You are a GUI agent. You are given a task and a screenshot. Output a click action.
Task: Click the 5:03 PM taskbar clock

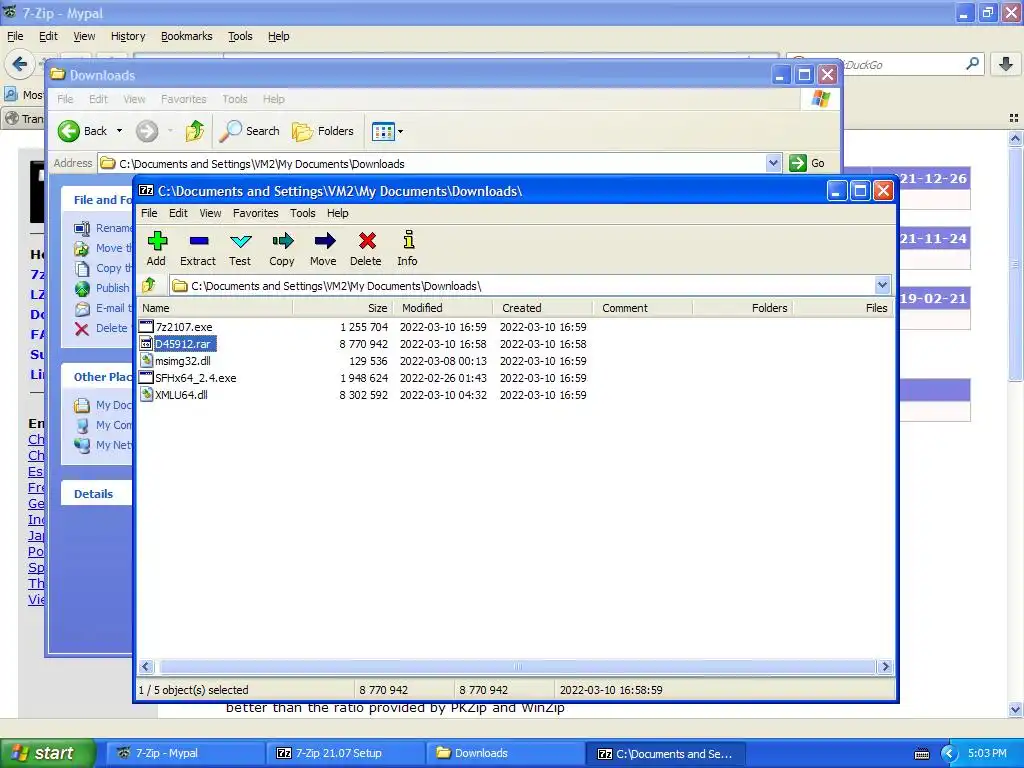coord(987,753)
